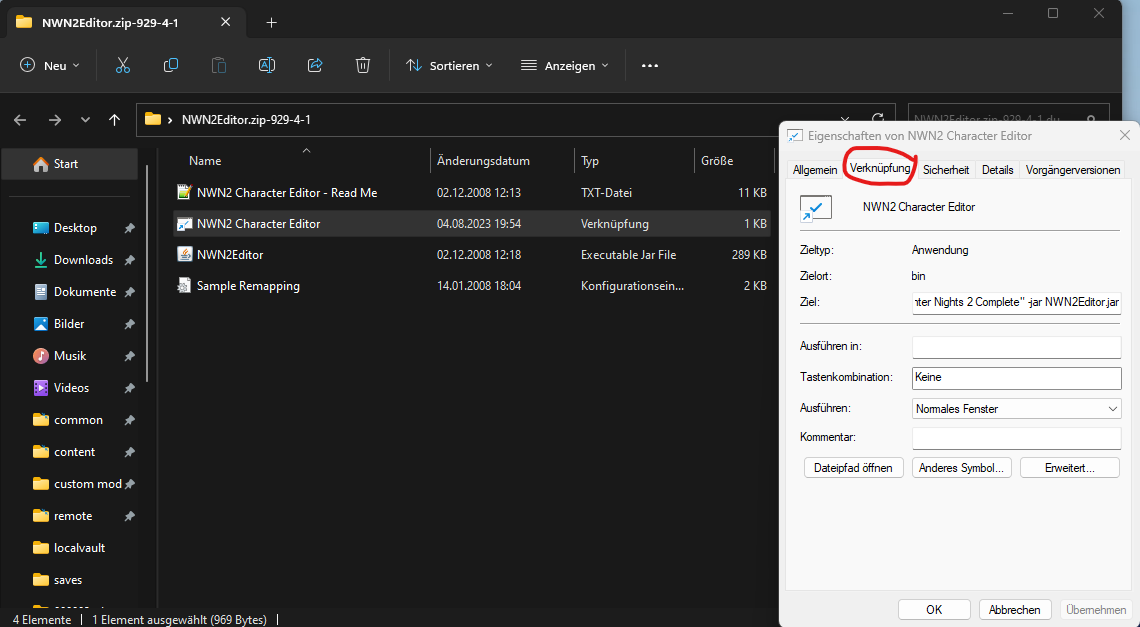This screenshot has width=1140, height=627.
Task: Switch to the Sicherheit tab
Action: 946,169
